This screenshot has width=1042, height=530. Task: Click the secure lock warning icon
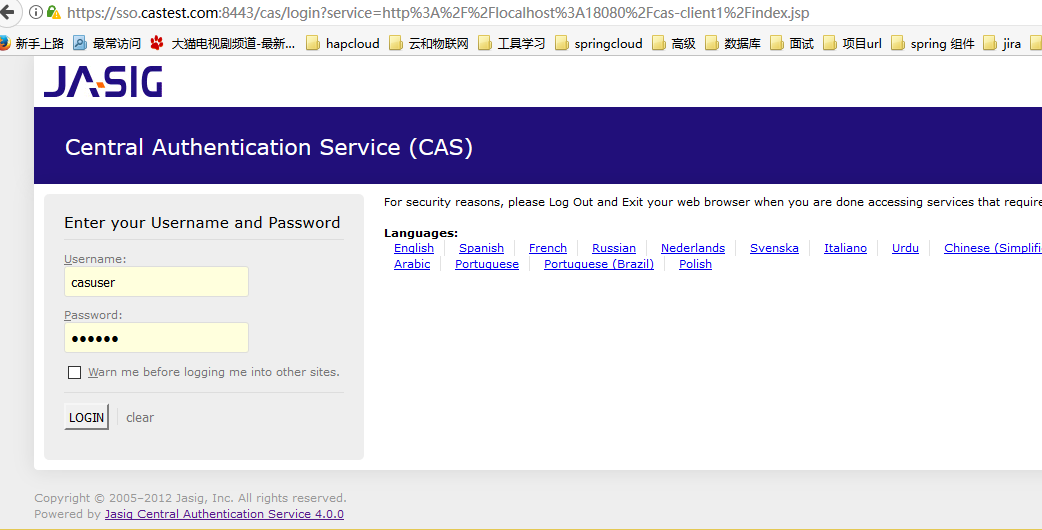coord(54,12)
